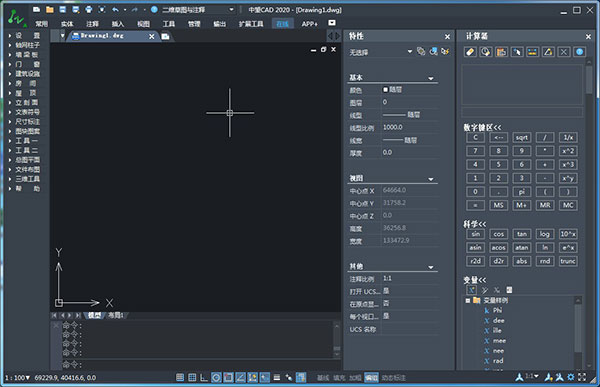Click the Save As icon in quick access toolbar
This screenshot has height=387, width=600.
pyautogui.click(x=76, y=10)
